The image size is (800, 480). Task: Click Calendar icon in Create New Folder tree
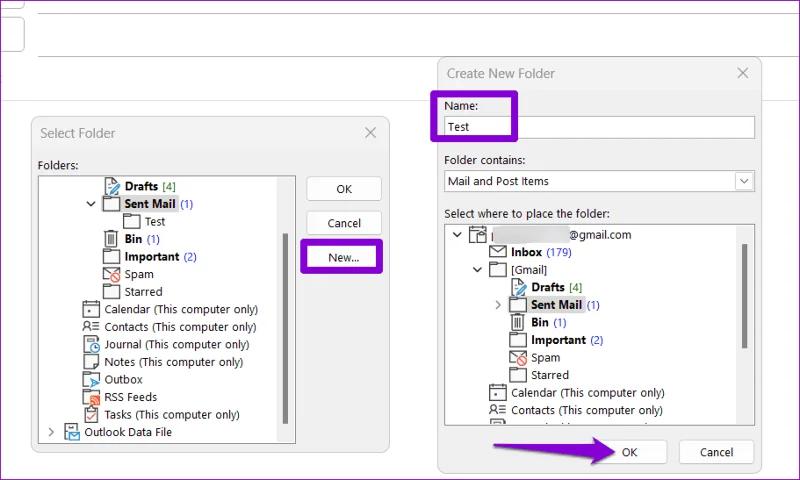497,392
